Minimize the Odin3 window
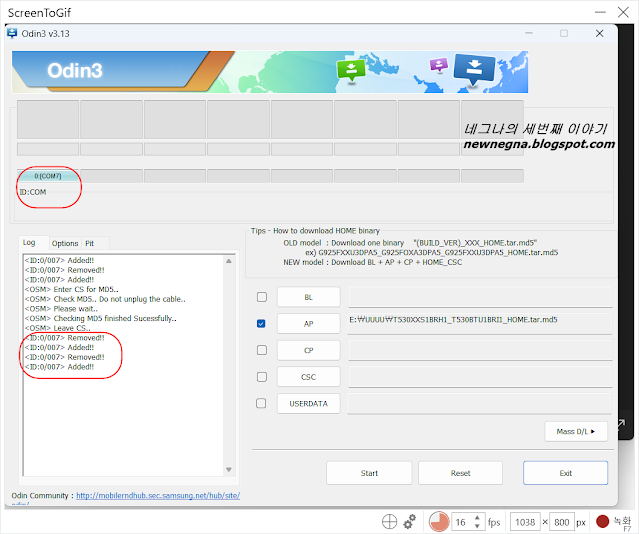 click(529, 33)
